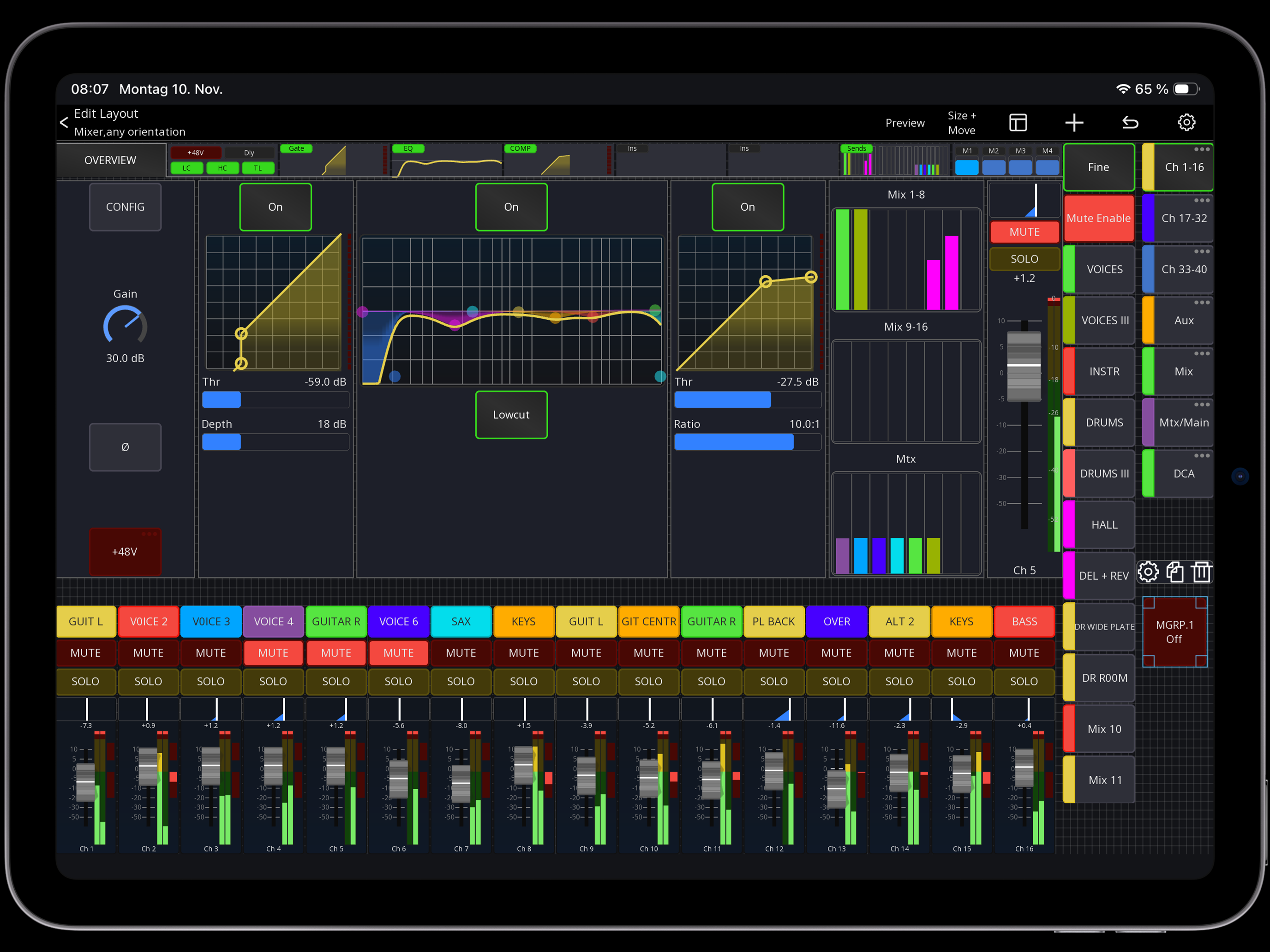Select the MGRP.1 Off widget
Viewport: 1270px width, 952px height.
coord(1174,631)
